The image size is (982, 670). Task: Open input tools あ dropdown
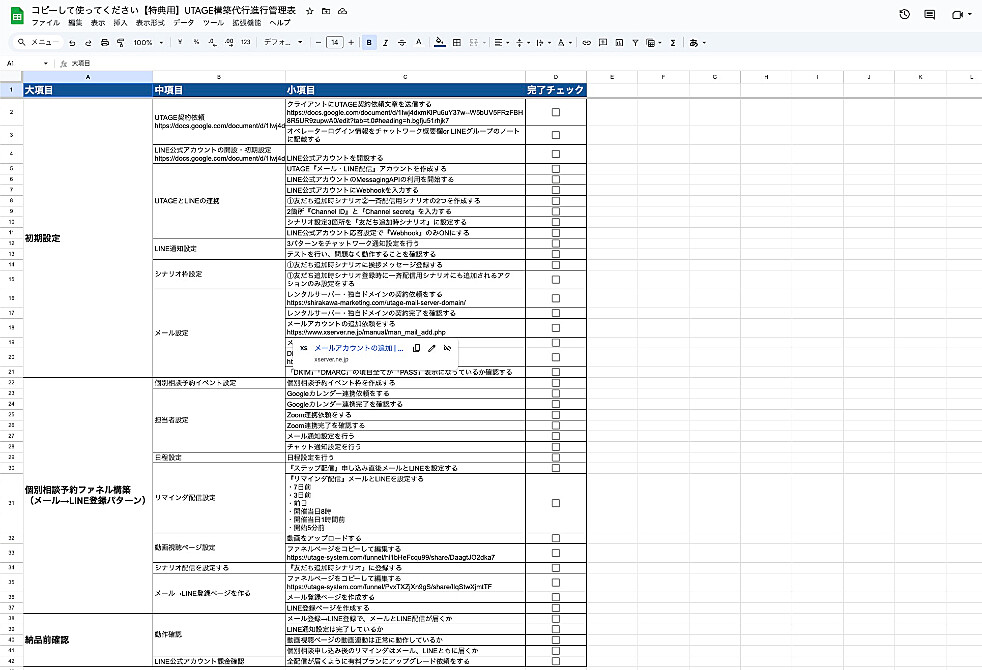[697, 43]
